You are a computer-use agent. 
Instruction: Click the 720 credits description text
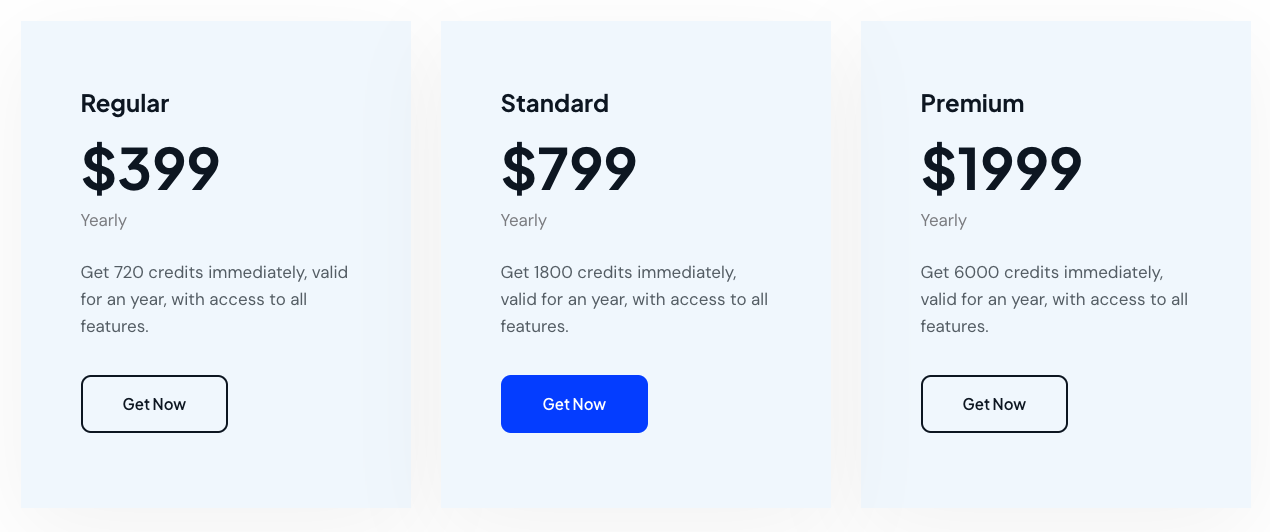tap(214, 299)
